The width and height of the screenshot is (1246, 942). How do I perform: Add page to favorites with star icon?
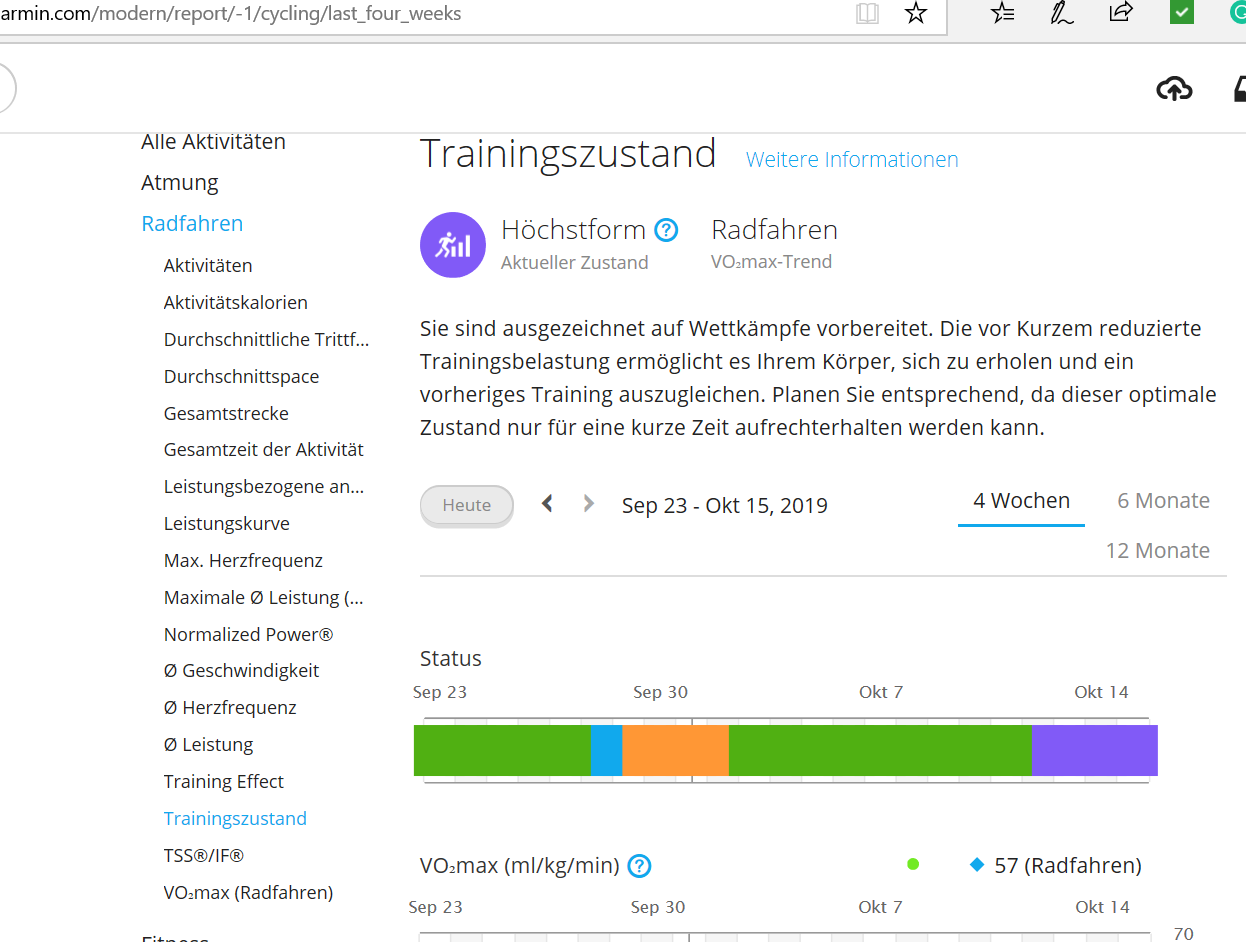(915, 13)
